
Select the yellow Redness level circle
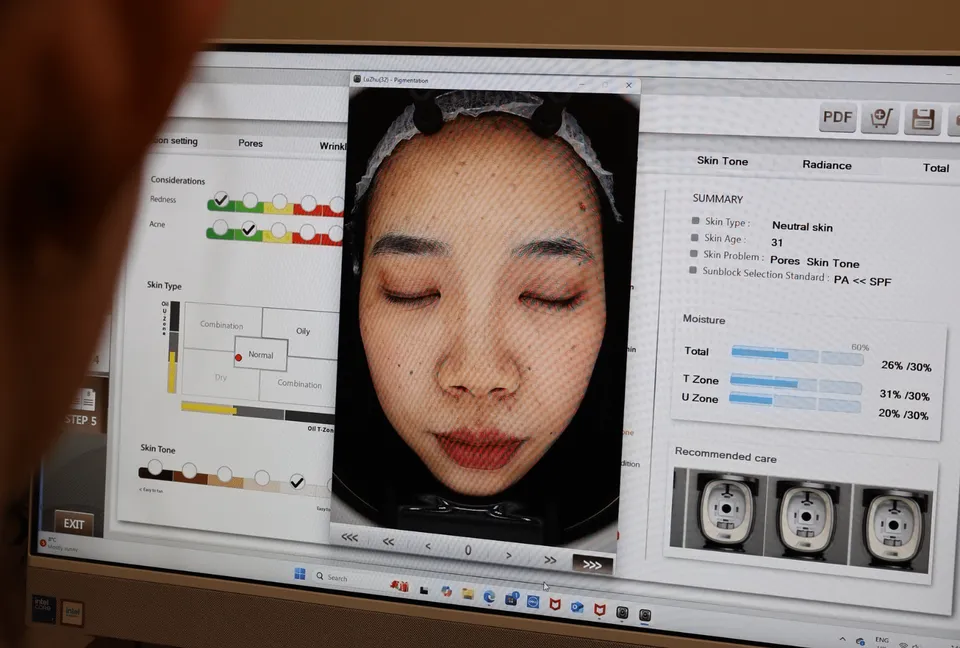click(279, 202)
